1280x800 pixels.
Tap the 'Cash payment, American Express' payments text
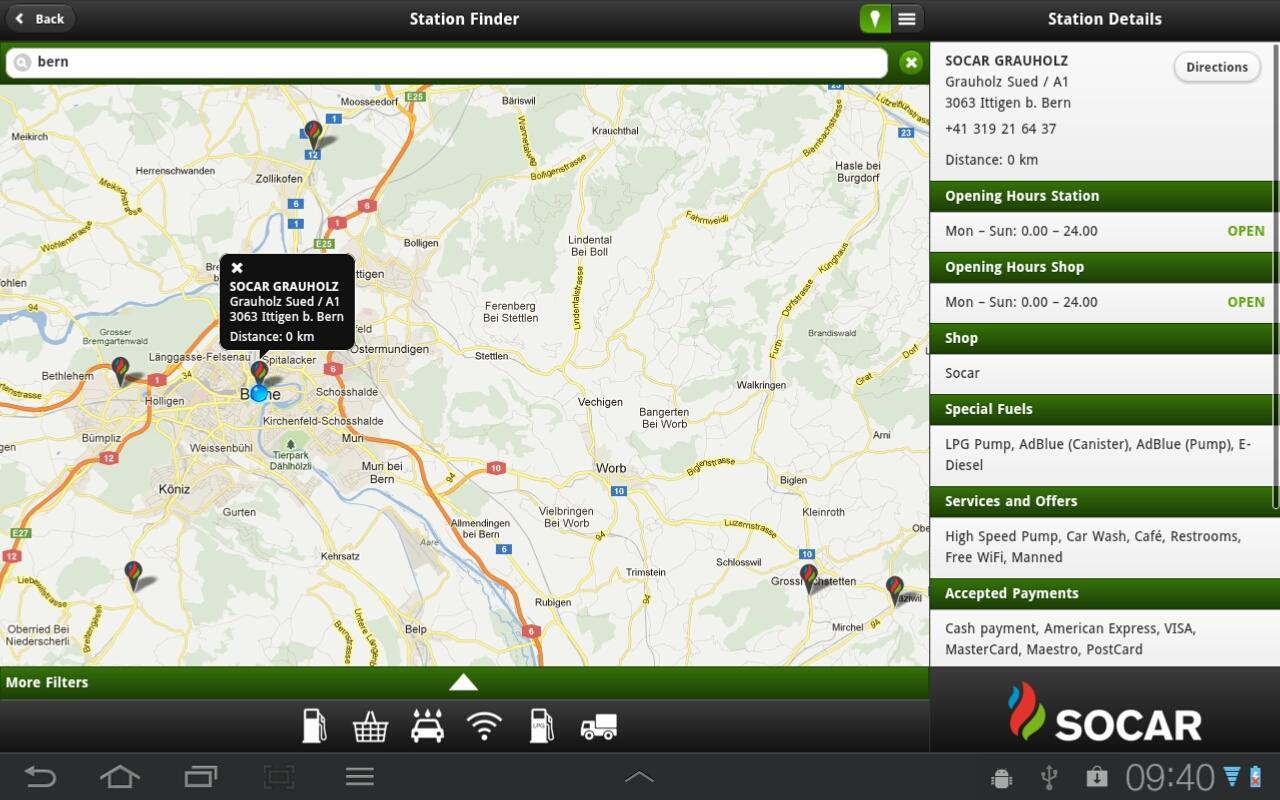(x=1070, y=639)
